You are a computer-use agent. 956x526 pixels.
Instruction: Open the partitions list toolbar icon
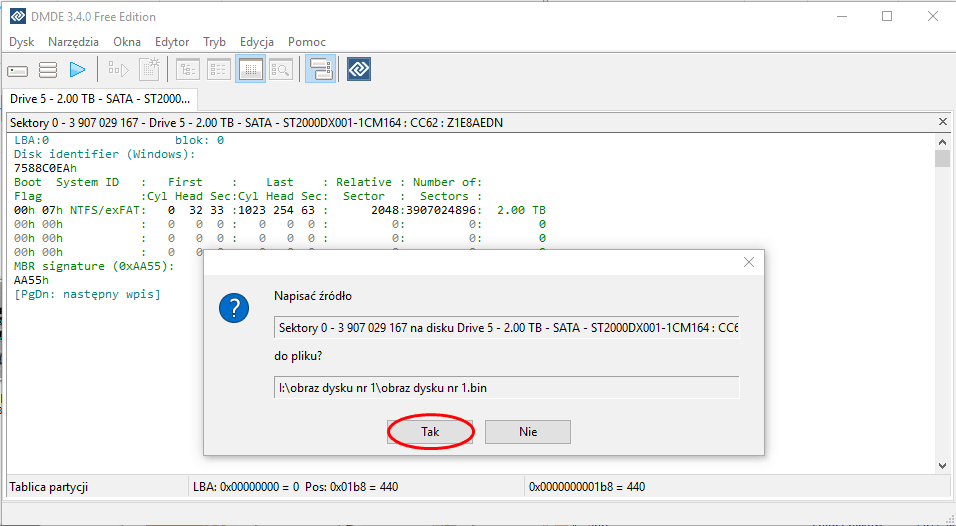click(47, 70)
